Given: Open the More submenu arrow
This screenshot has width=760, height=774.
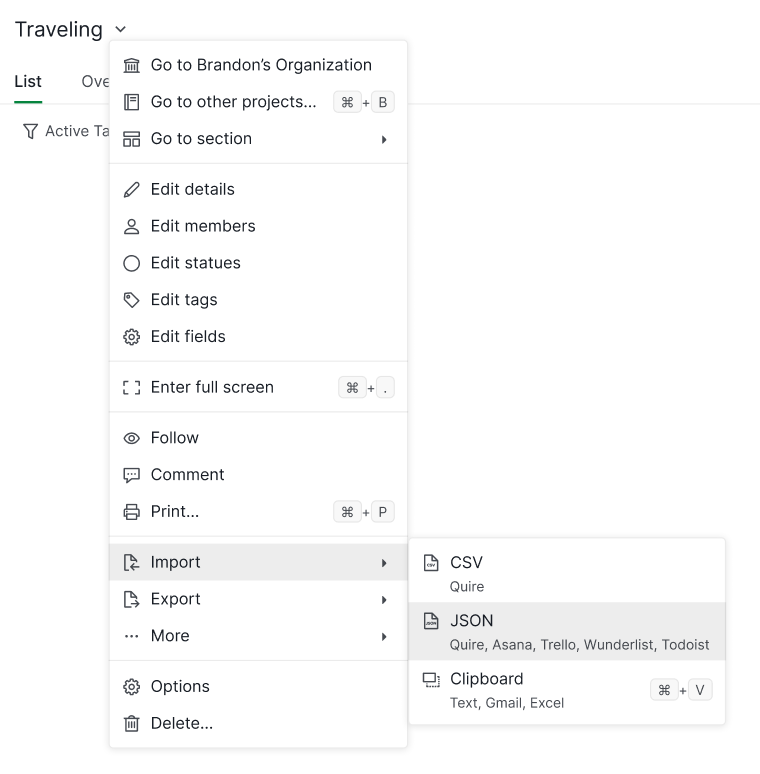Looking at the screenshot, I should coord(384,637).
